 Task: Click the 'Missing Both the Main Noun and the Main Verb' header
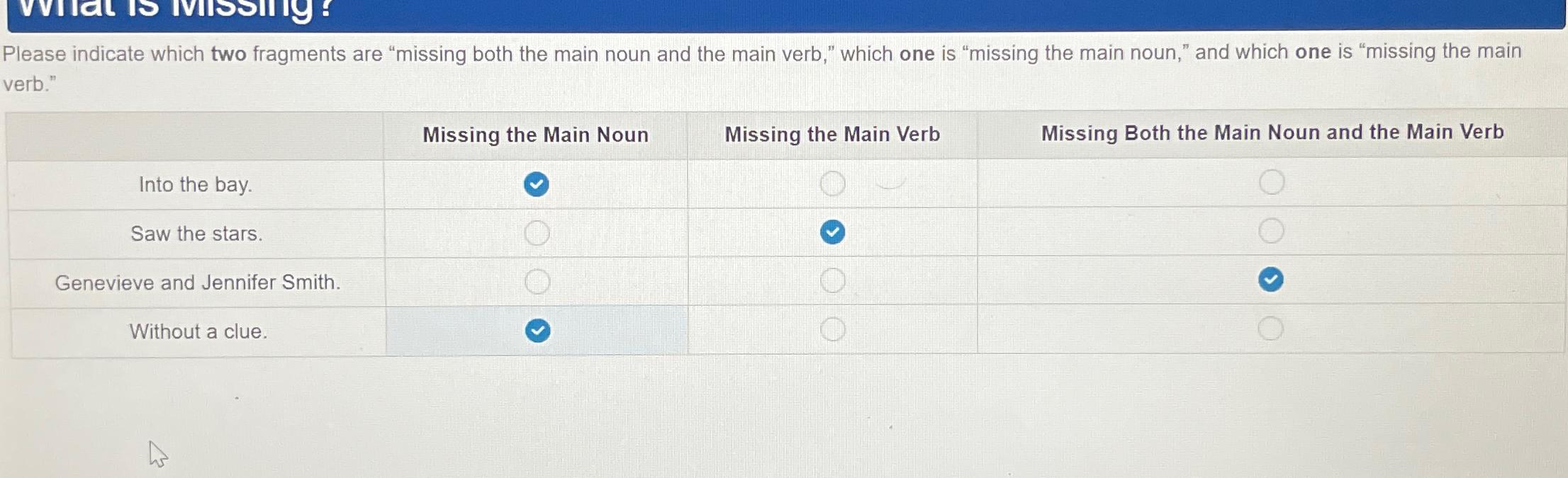[x=1272, y=132]
